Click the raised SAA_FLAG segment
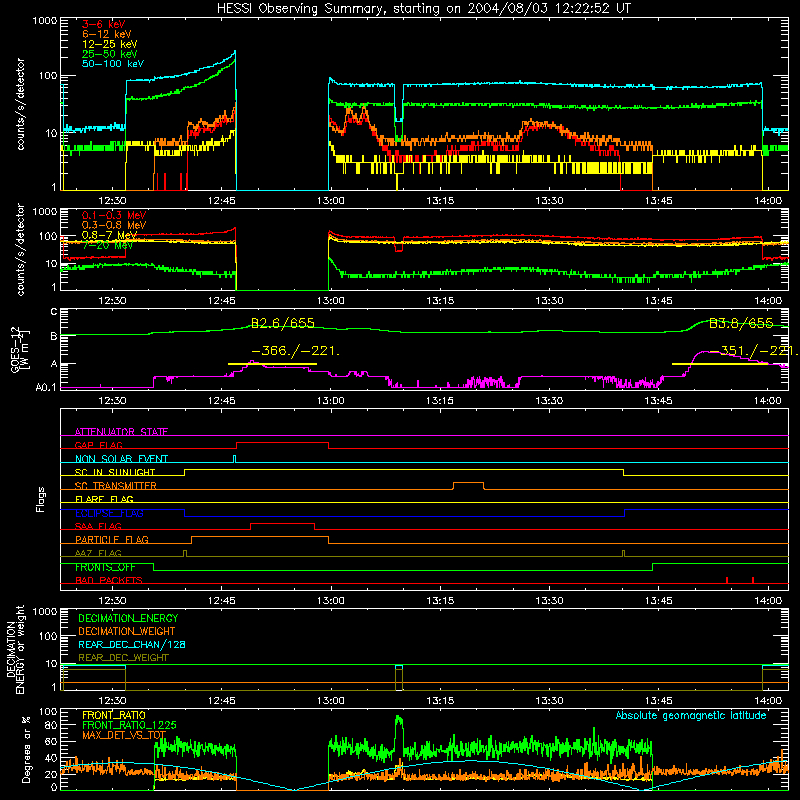800x800 pixels. (x=282, y=523)
